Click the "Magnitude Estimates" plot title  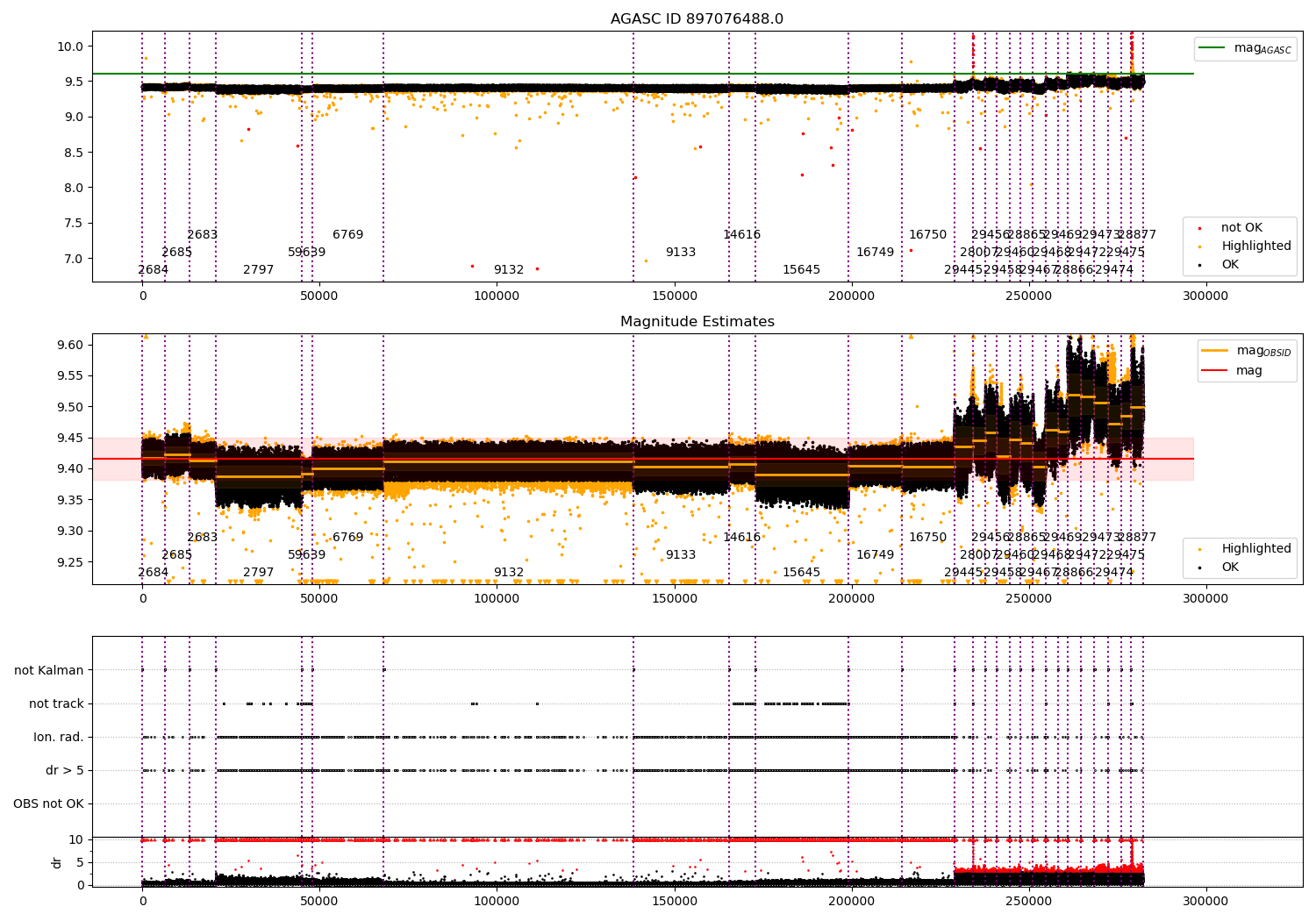pyautogui.click(x=697, y=322)
